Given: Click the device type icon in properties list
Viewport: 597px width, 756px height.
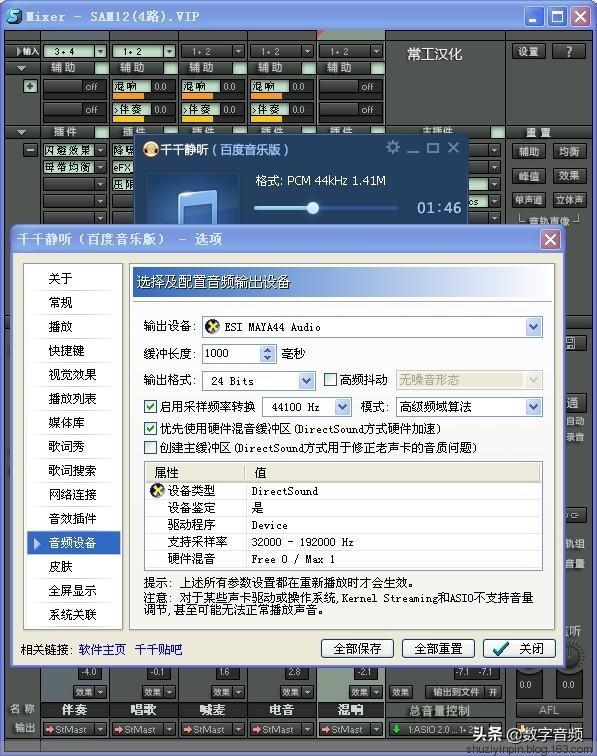Looking at the screenshot, I should point(157,491).
